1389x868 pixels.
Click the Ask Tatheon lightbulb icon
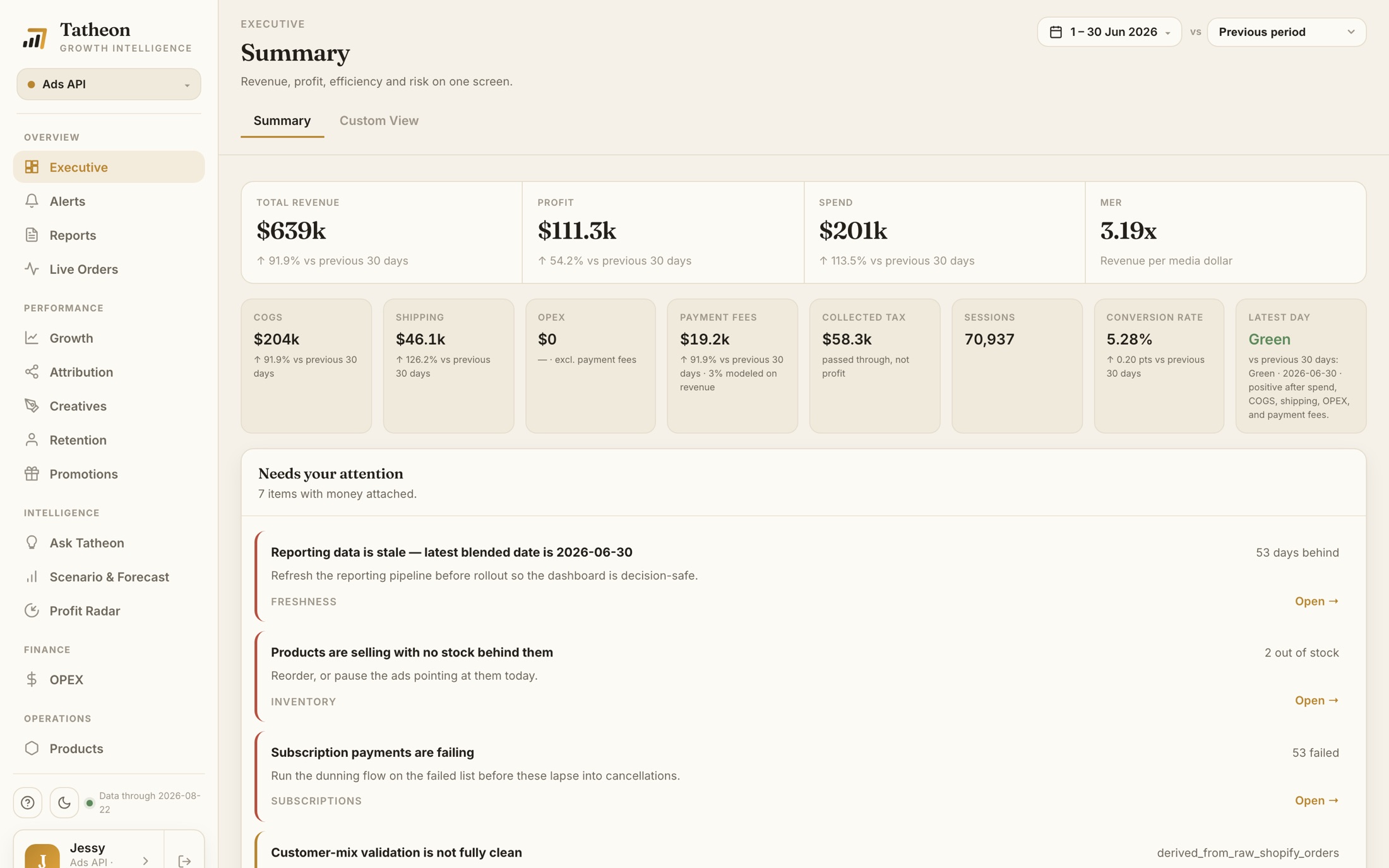[32, 543]
